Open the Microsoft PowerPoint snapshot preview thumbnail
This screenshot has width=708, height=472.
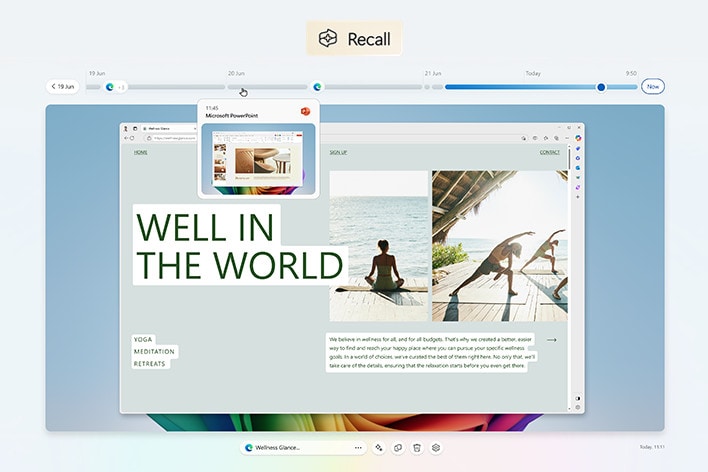coord(258,158)
